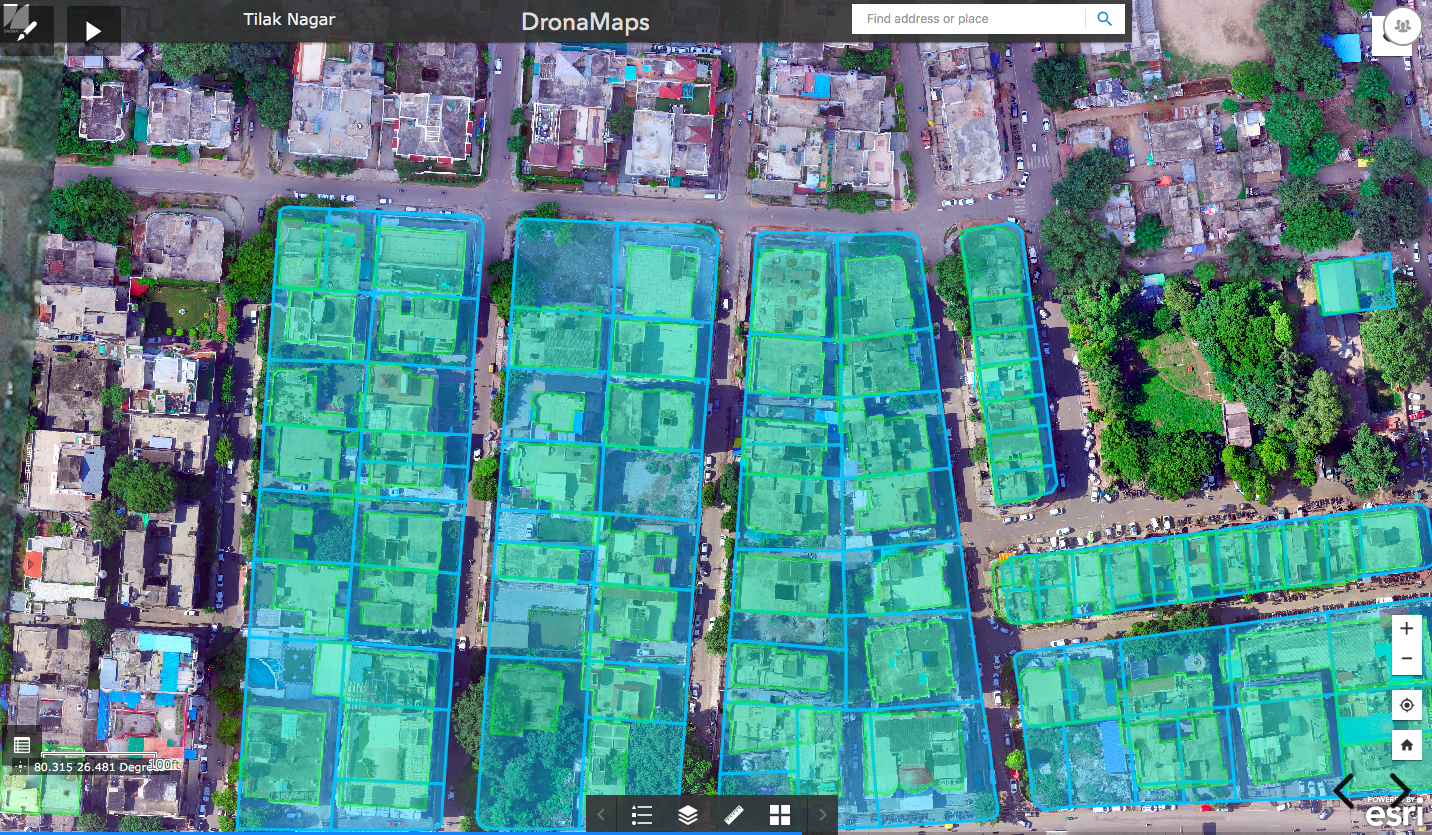1432x835 pixels.
Task: Click into the Find address or place field
Action: 968,19
